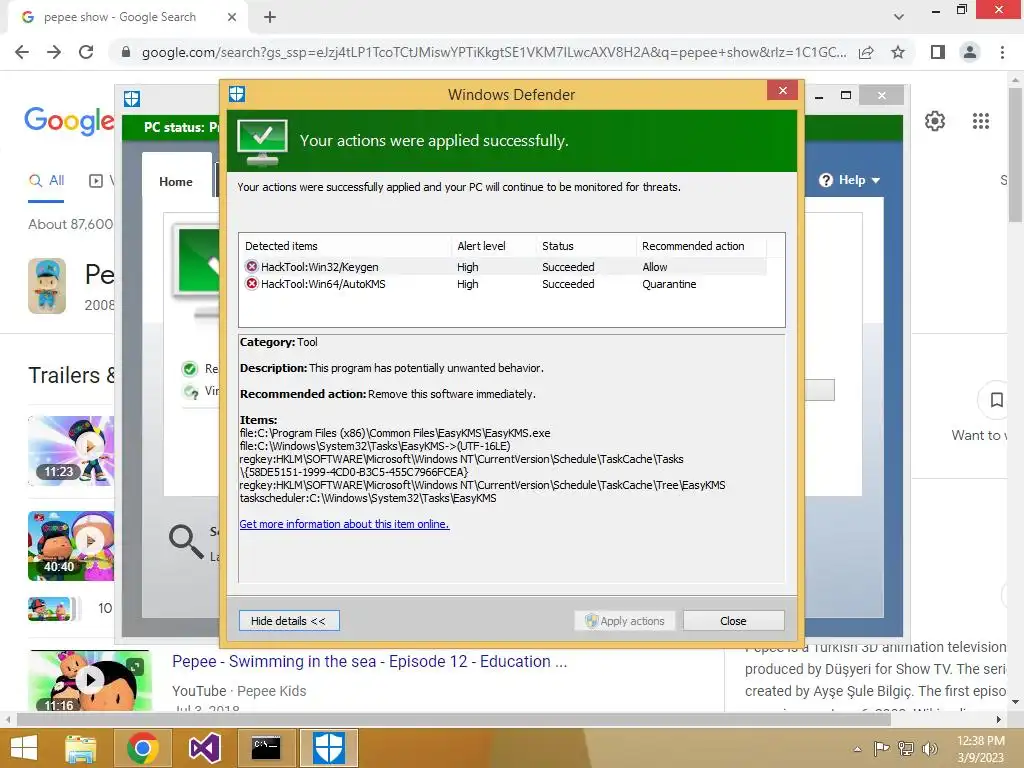This screenshot has height=768, width=1024.
Task: Open Help dropdown in Windows Defender
Action: click(850, 180)
